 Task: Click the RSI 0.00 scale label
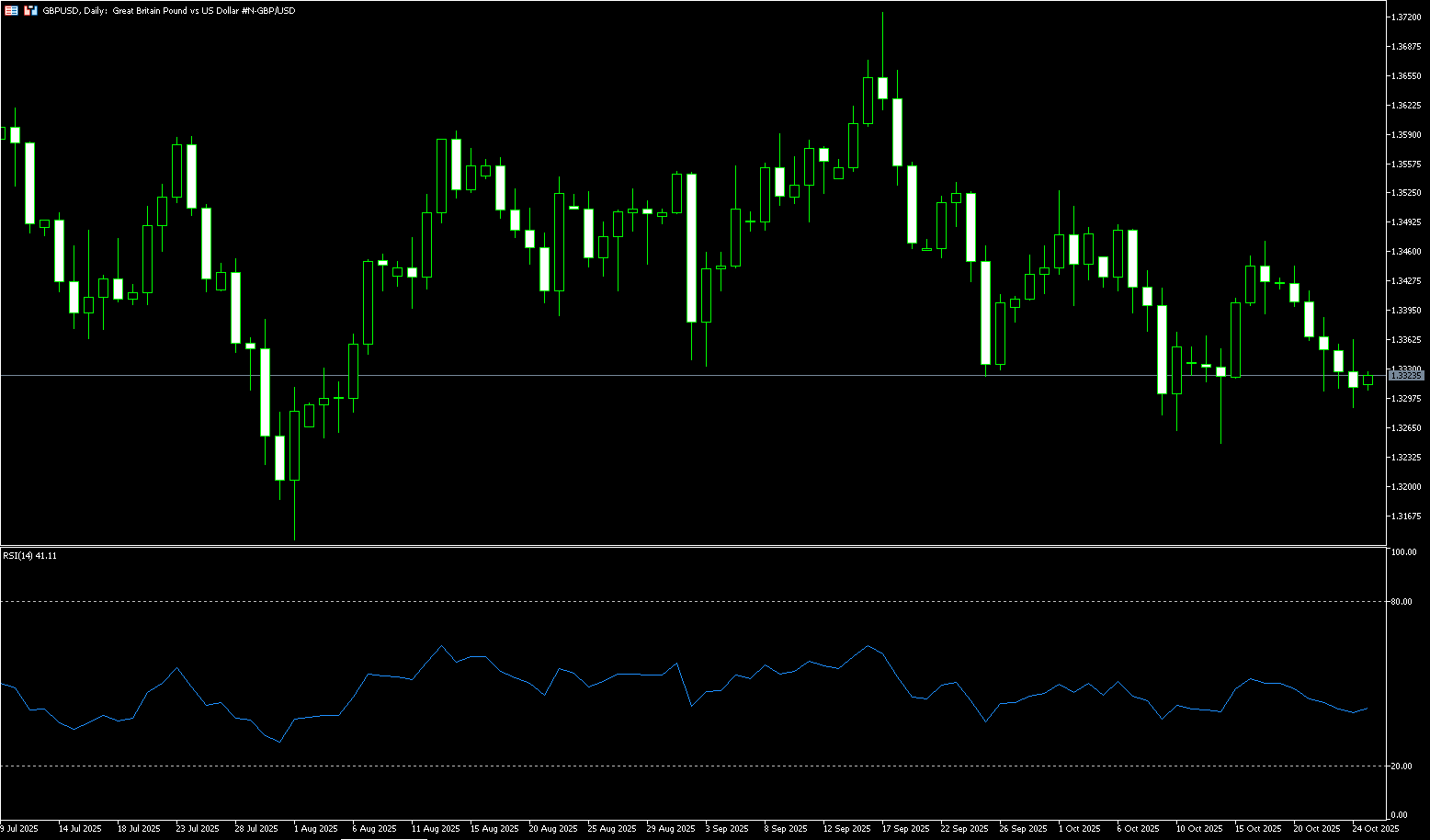[1399, 815]
